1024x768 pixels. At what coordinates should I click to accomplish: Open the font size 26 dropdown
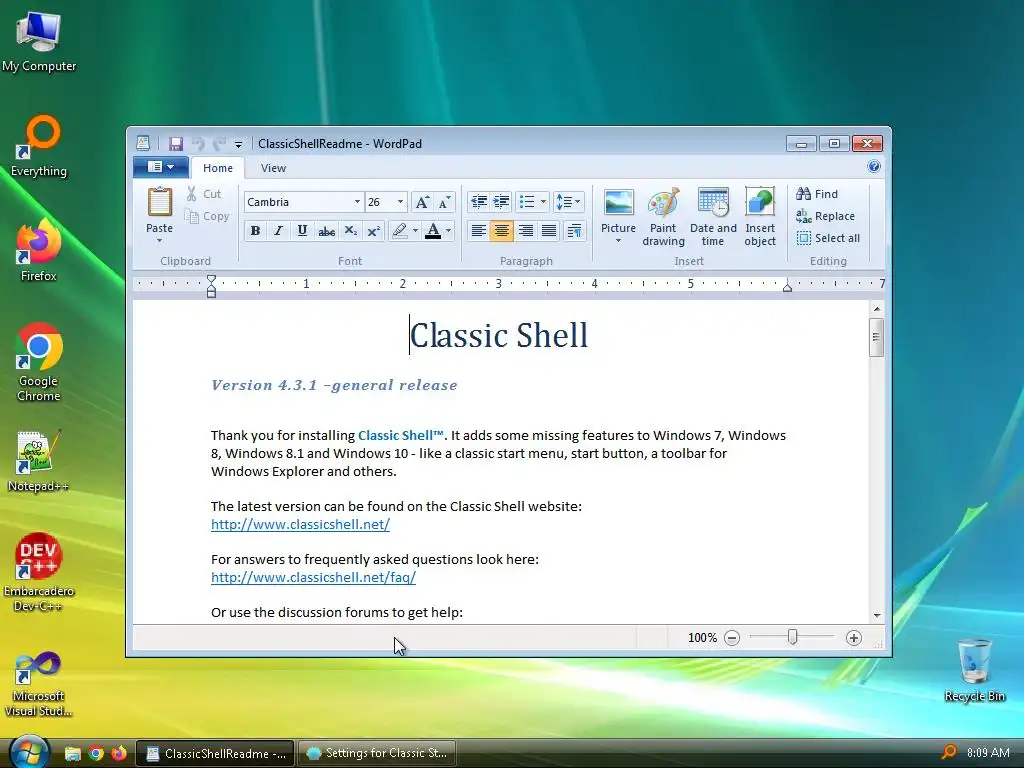coord(400,202)
